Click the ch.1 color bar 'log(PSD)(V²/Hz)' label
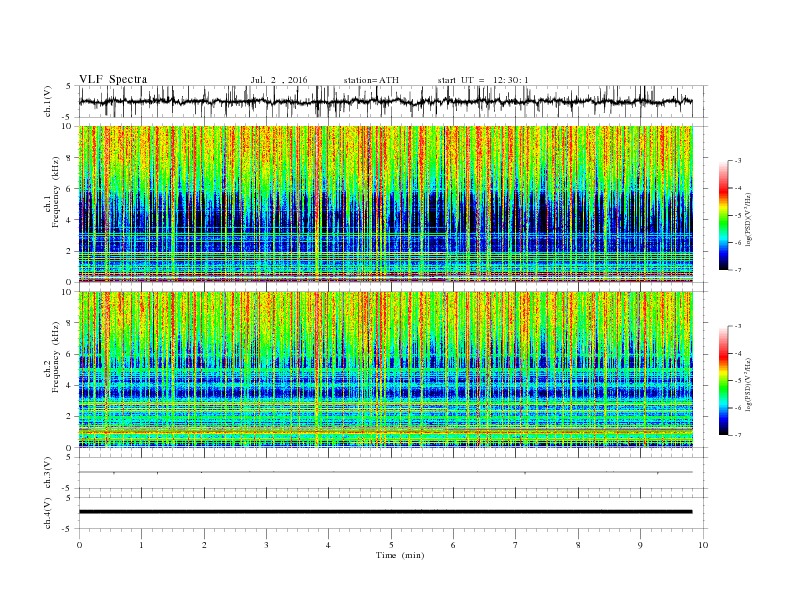The height and width of the screenshot is (612, 792). (x=748, y=219)
